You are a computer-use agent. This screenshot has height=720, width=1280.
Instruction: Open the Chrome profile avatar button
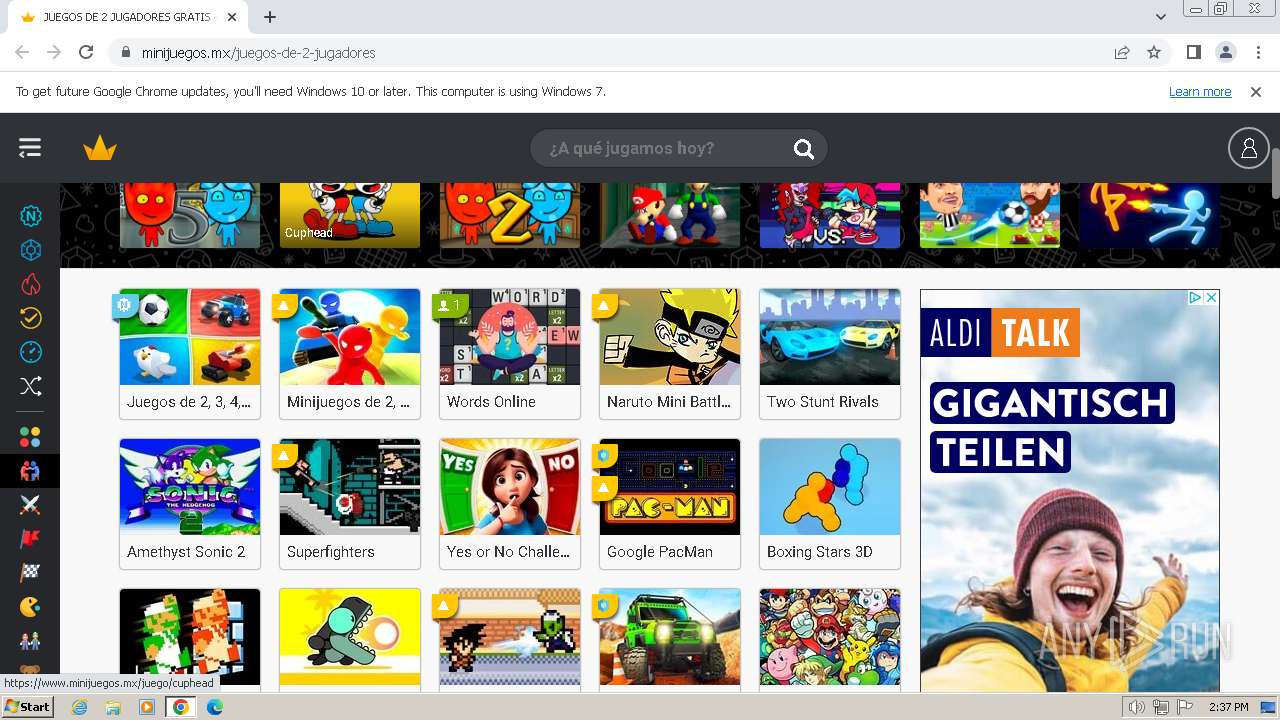click(x=1225, y=52)
